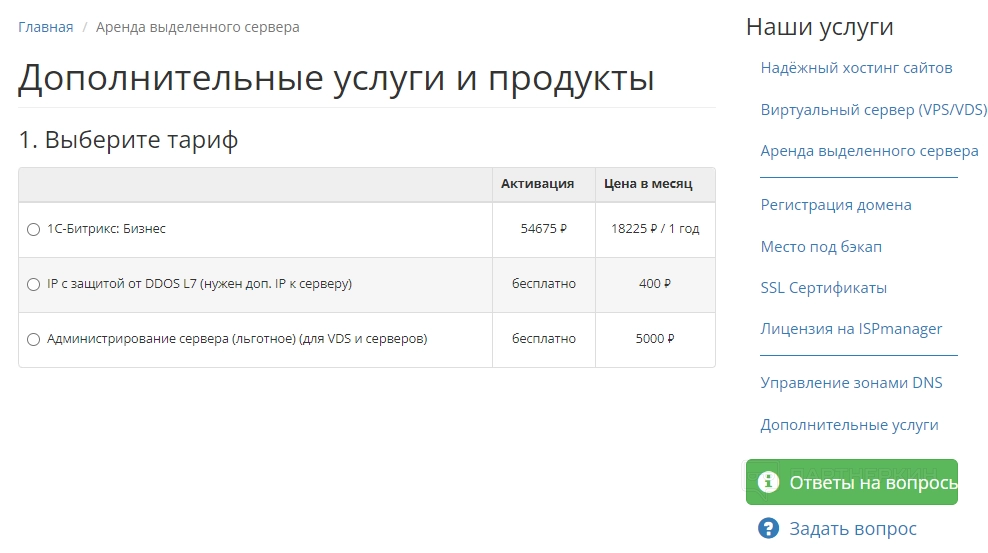Screen dimensions: 988x553
Task: Navigate to Аренда выделенного сервера in sidebar
Action: coord(869,151)
